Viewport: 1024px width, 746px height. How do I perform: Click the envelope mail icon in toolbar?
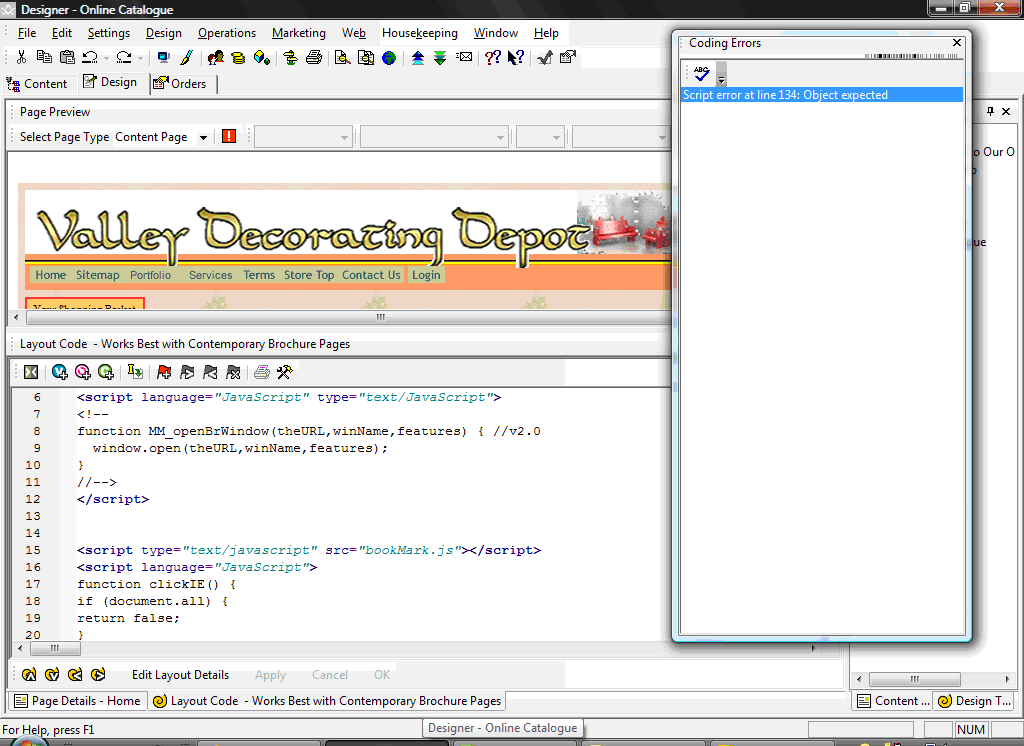(465, 58)
